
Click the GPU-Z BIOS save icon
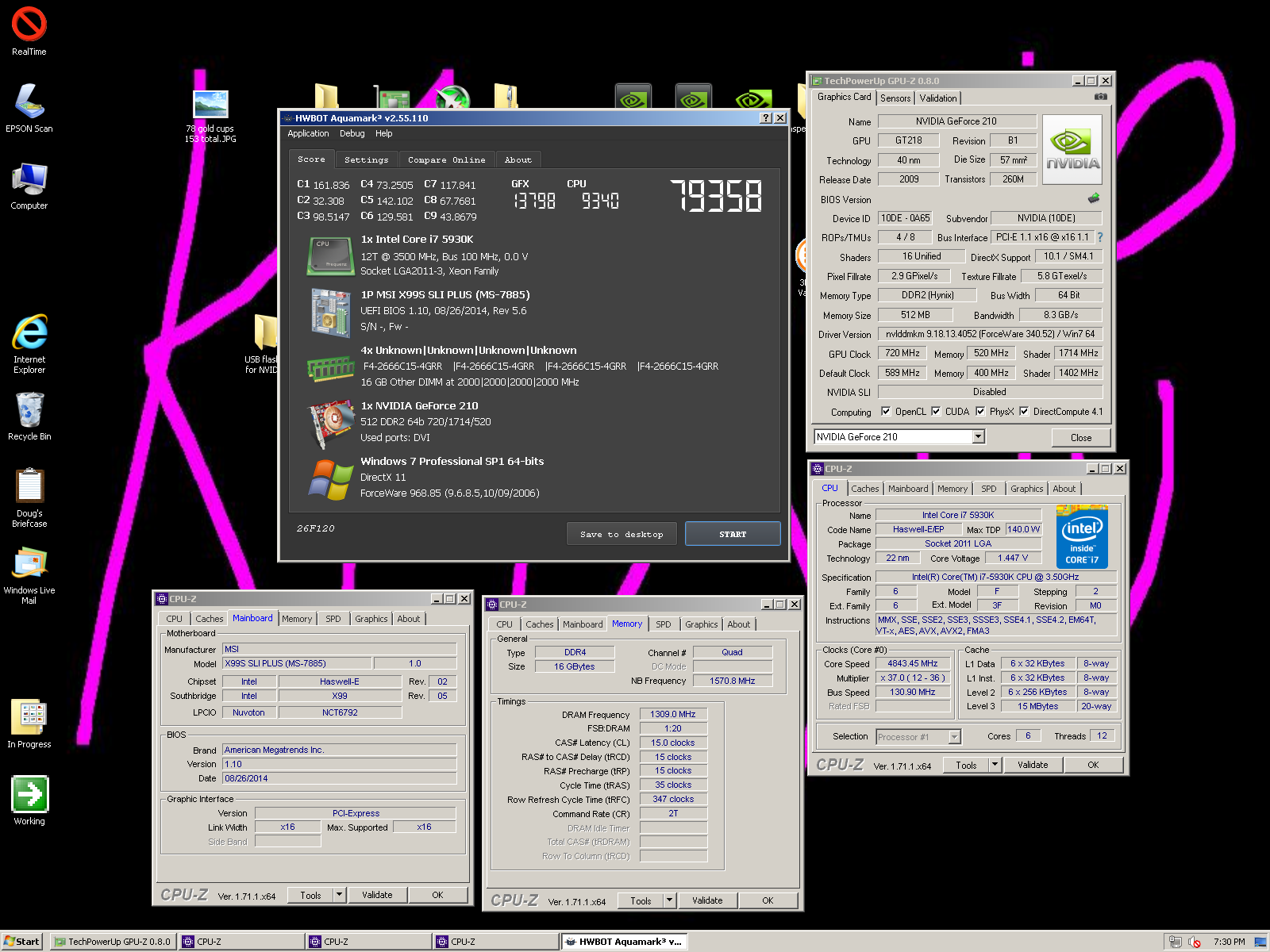point(1095,198)
